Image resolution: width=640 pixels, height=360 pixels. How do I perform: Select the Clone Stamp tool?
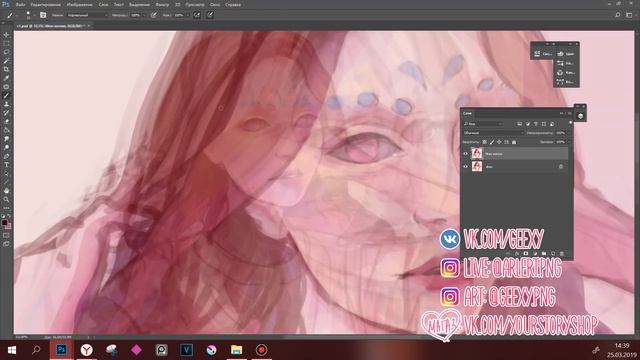[x=6, y=104]
